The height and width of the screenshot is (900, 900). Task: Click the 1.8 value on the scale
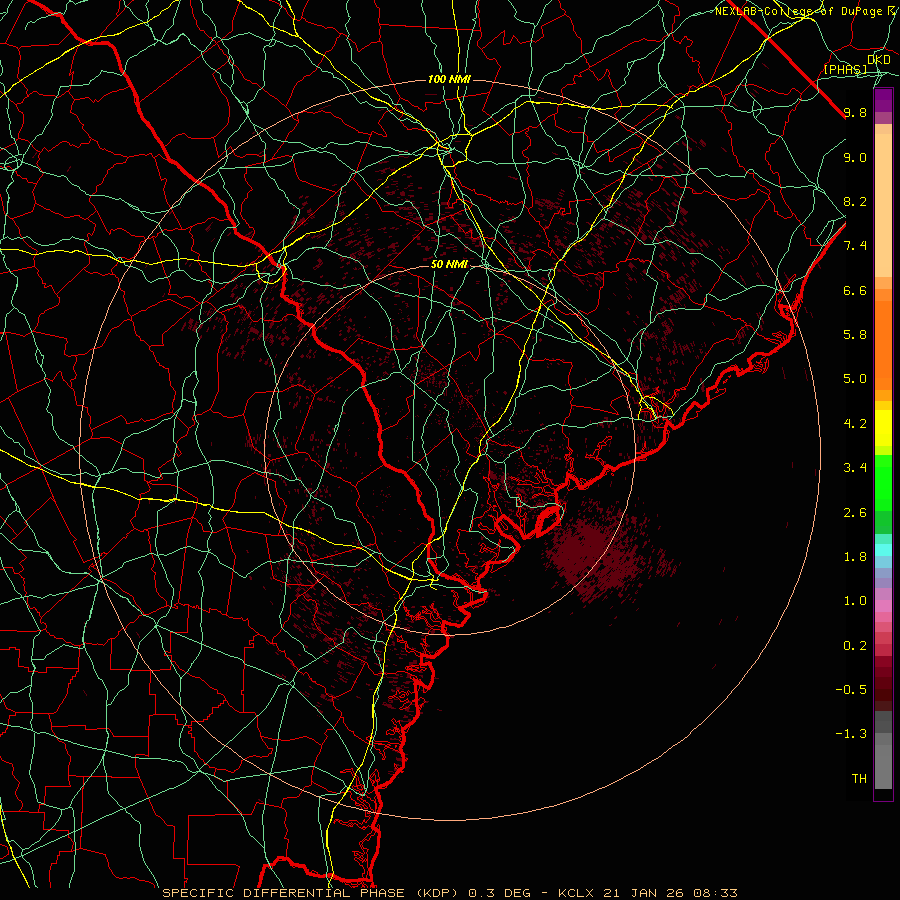(x=855, y=557)
